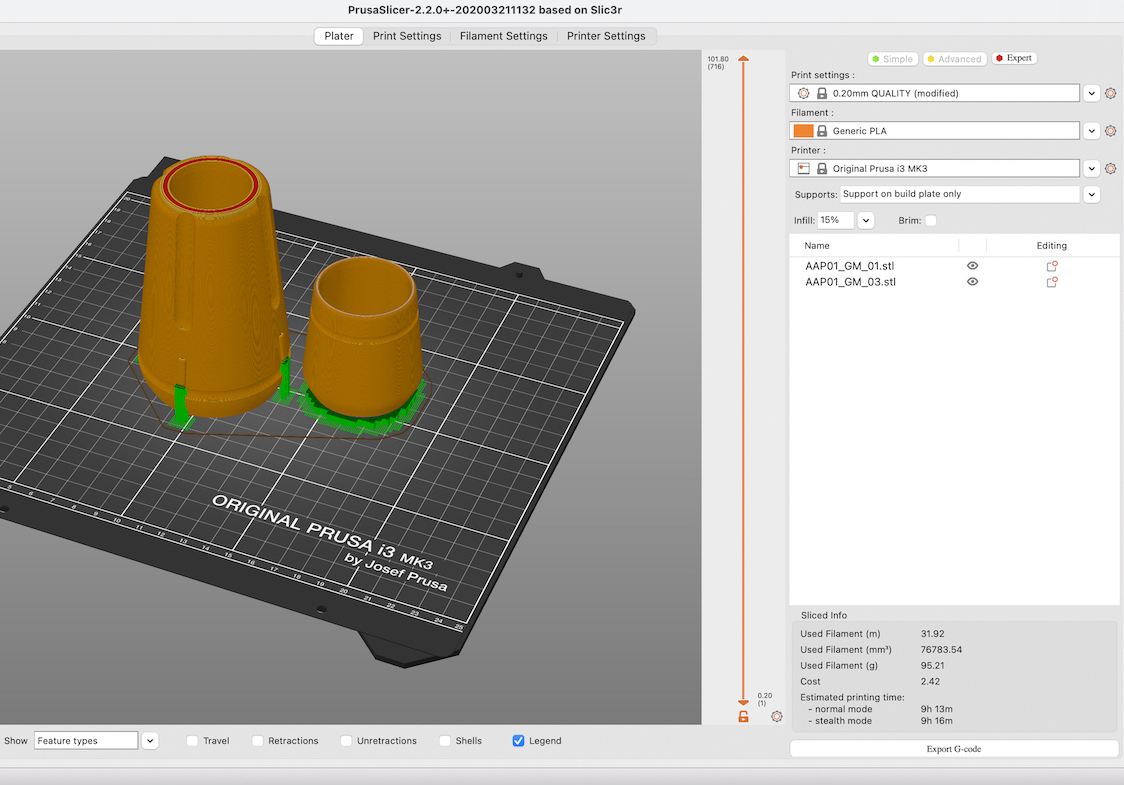
Task: Open the Show feature types dropdown arrow
Action: tap(150, 741)
